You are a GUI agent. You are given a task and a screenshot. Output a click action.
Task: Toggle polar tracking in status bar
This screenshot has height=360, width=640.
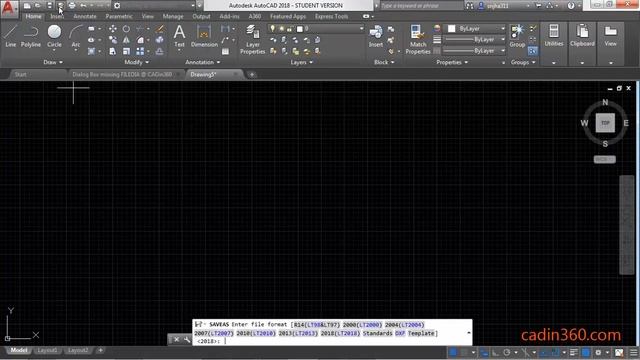tap(507, 352)
